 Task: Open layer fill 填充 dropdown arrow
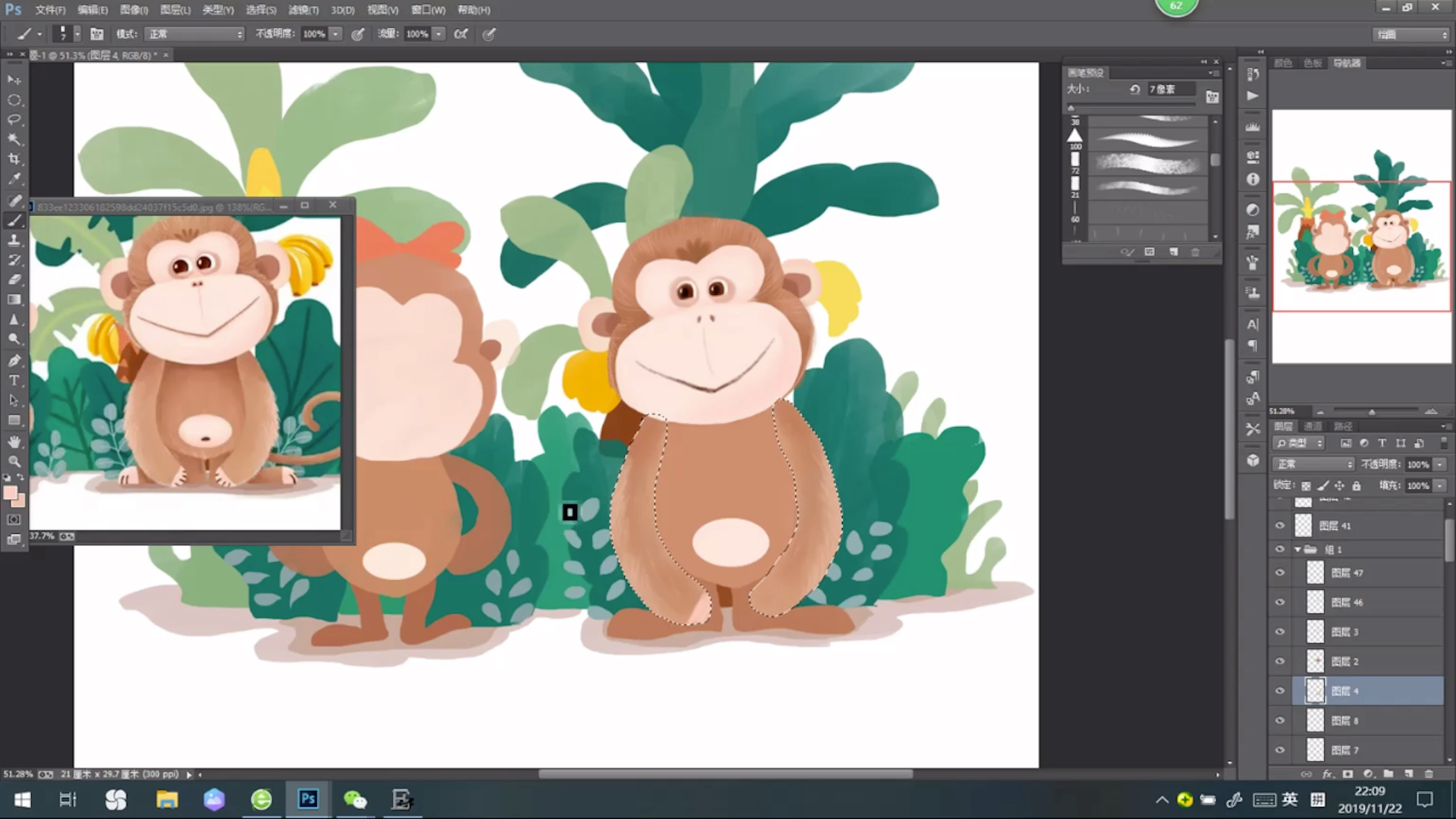tap(1439, 485)
